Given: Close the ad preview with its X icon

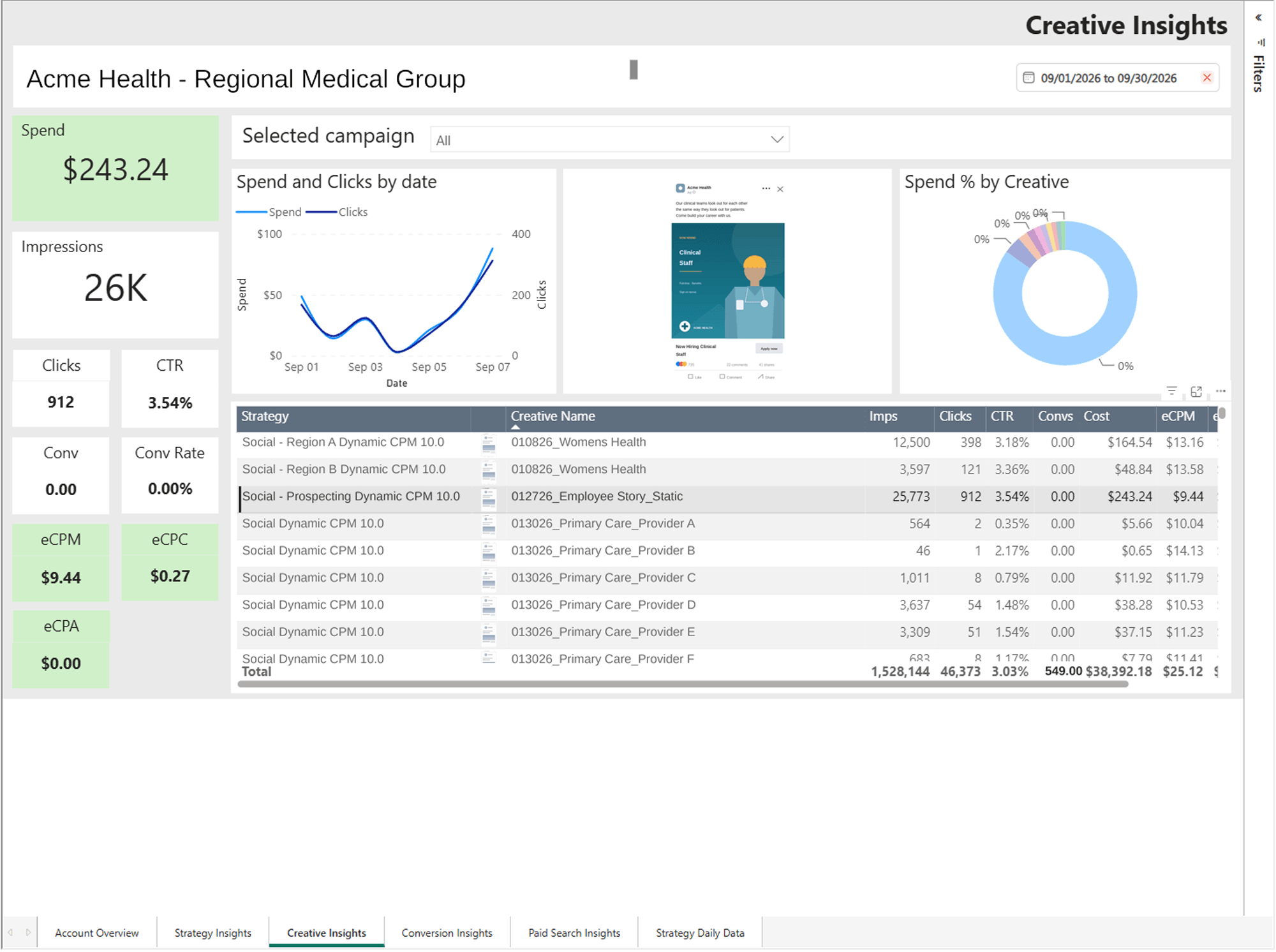Looking at the screenshot, I should click(x=780, y=189).
